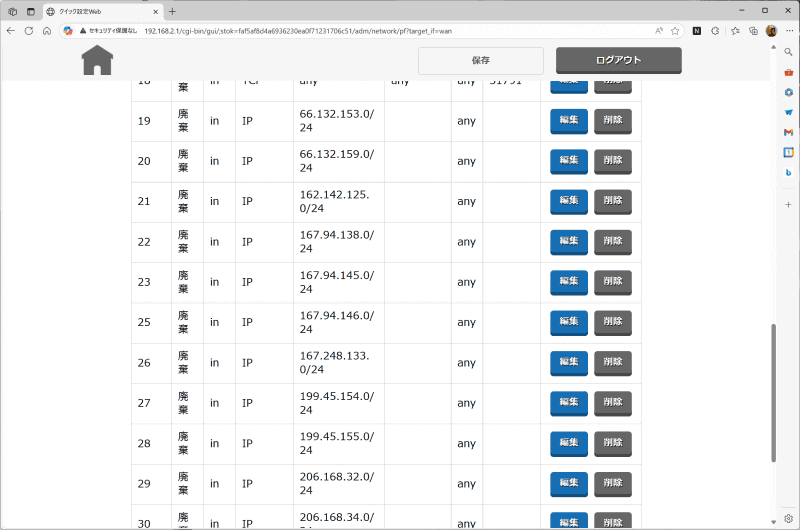Edit rule 20 for 66.132.159.0/24
The height and width of the screenshot is (530, 800).
(568, 161)
